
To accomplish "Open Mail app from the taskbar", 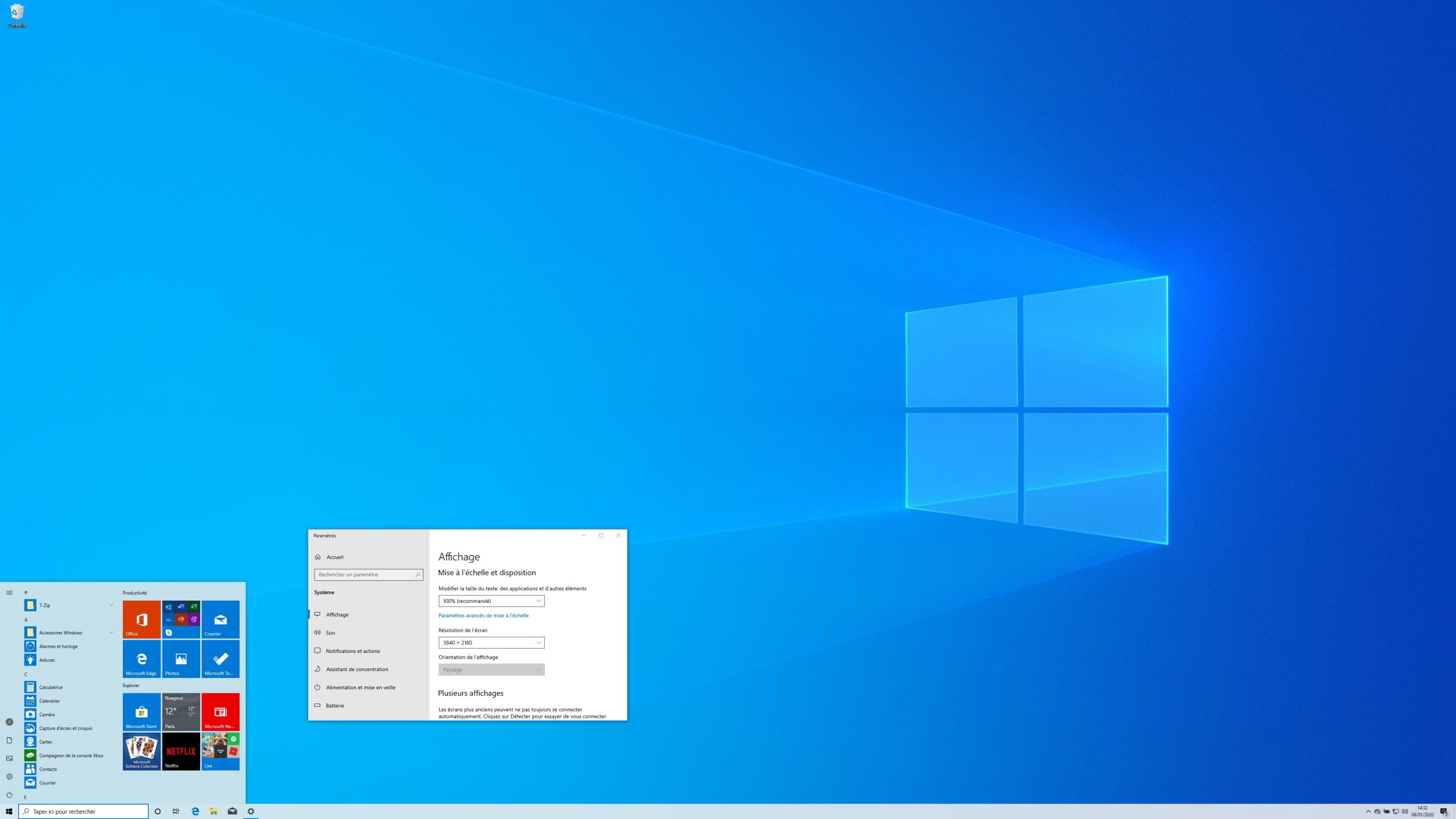I will (x=232, y=812).
